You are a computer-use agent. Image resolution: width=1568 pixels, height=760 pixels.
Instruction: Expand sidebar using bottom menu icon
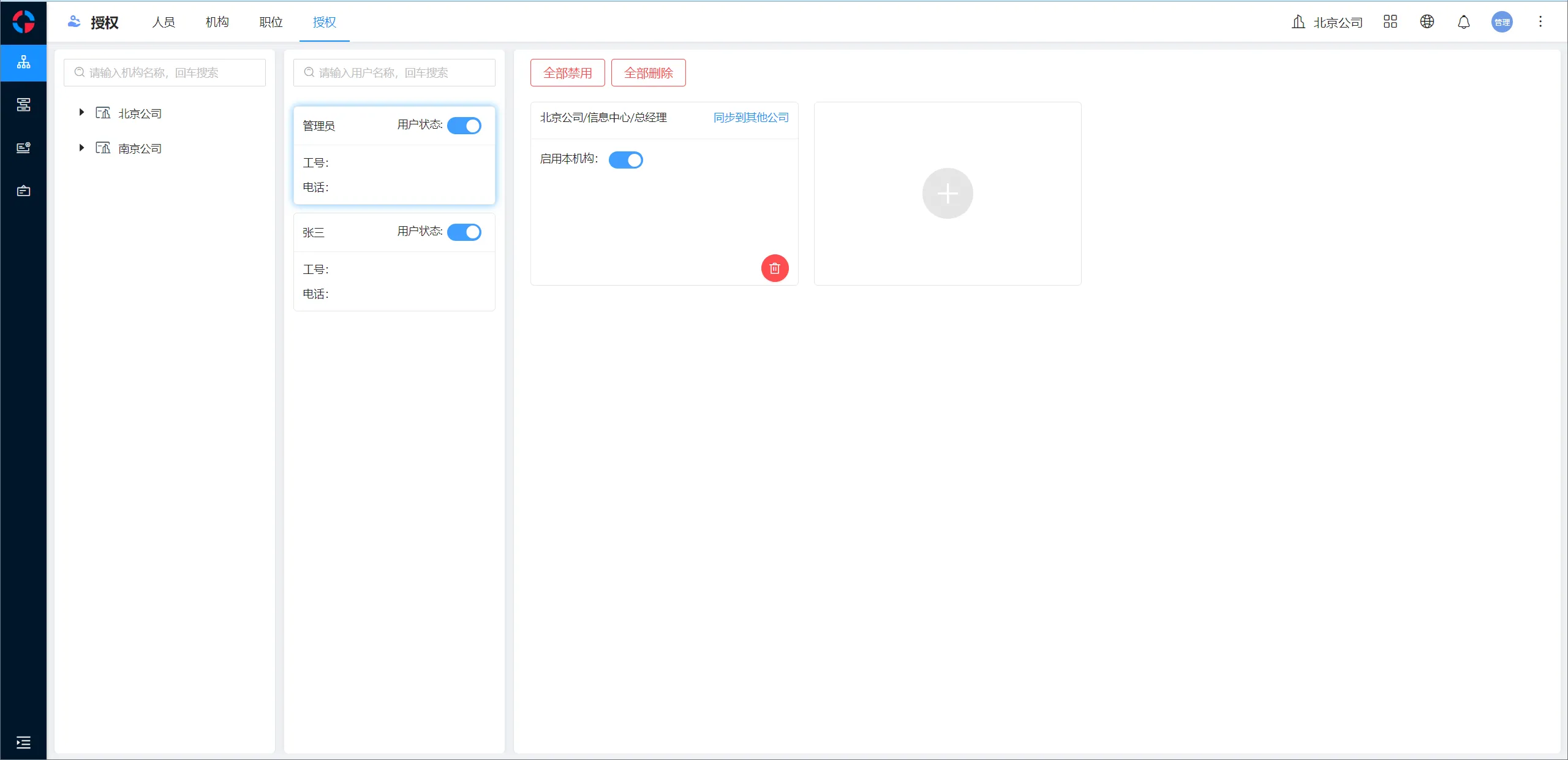point(23,742)
